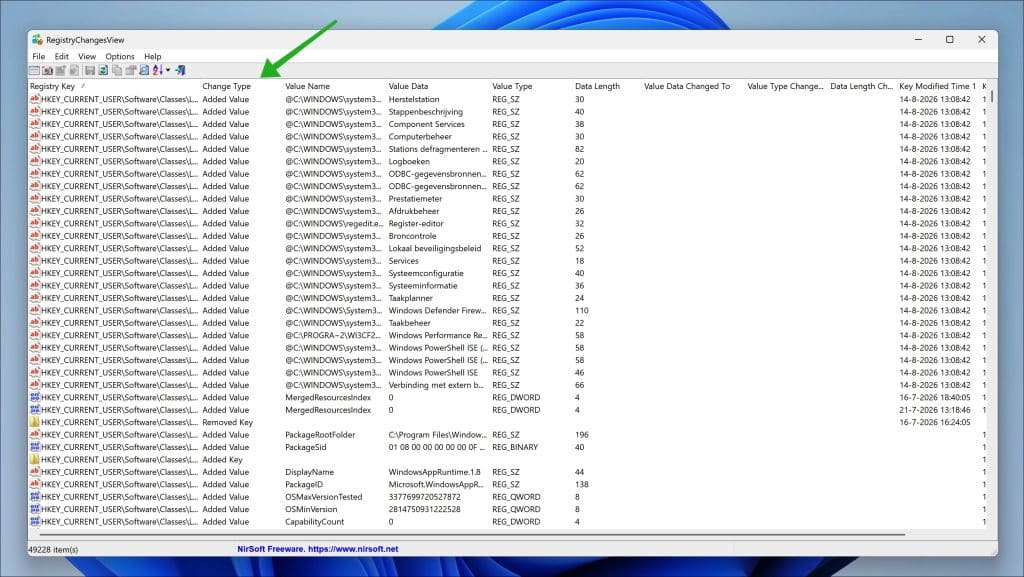The image size is (1024, 577).
Task: Click the Properties toolbar icon
Action: coord(131,70)
